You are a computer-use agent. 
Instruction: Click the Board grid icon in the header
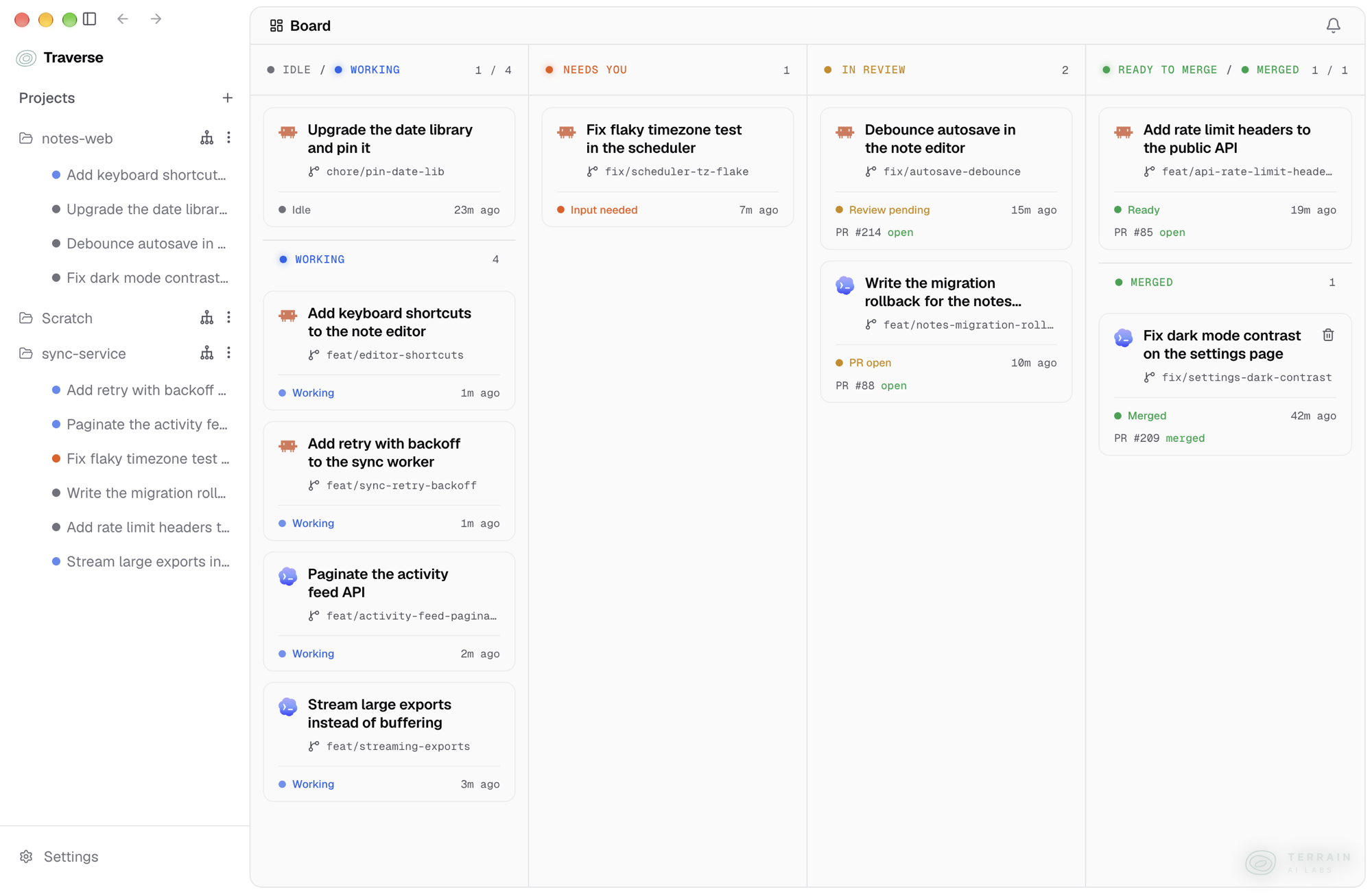[x=276, y=25]
